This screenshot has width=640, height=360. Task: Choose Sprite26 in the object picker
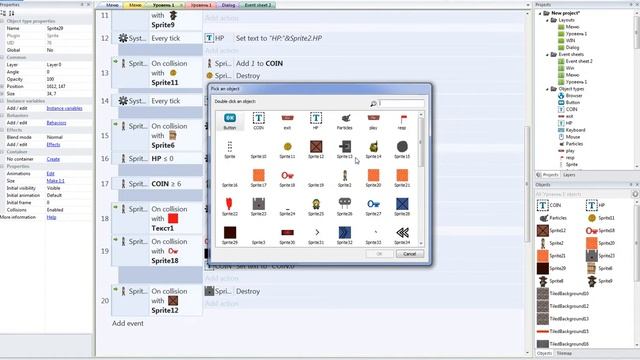(x=344, y=207)
